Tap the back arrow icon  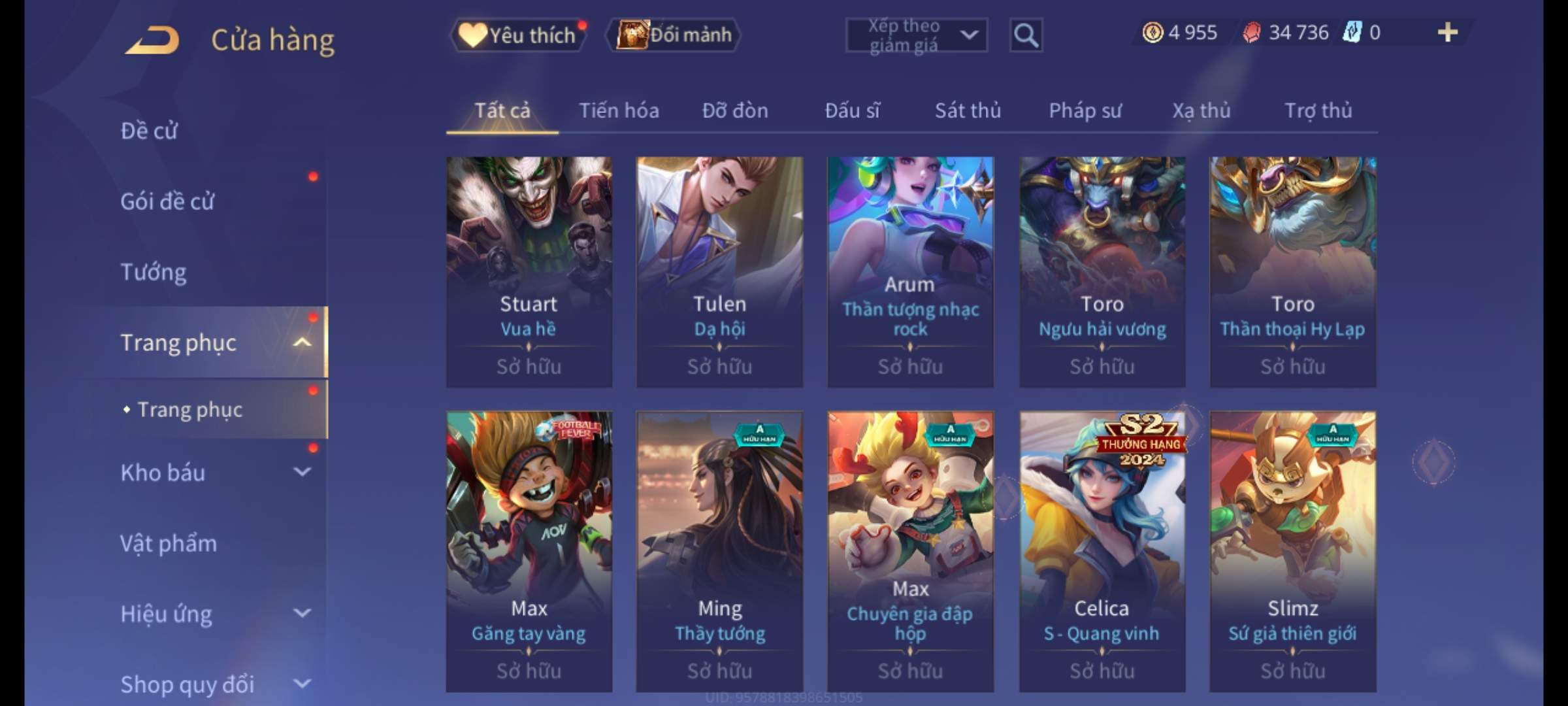tap(153, 41)
